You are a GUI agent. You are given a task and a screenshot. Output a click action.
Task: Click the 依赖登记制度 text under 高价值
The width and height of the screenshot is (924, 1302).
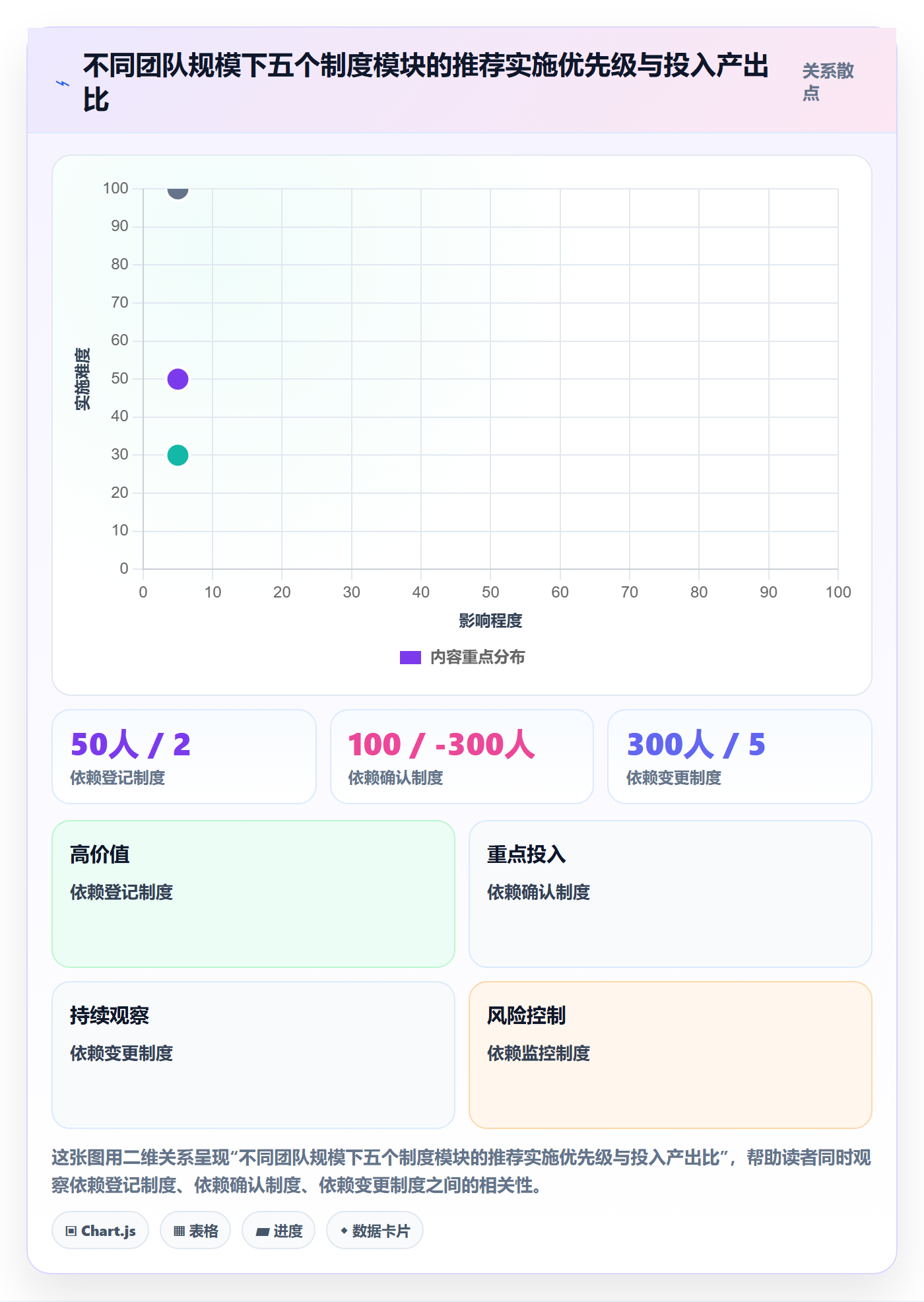[121, 892]
